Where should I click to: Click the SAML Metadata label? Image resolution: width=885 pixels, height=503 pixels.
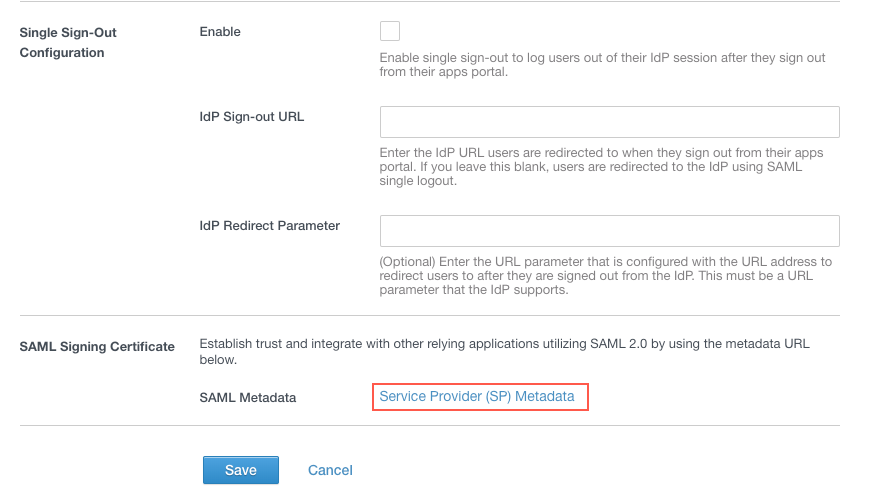point(248,398)
